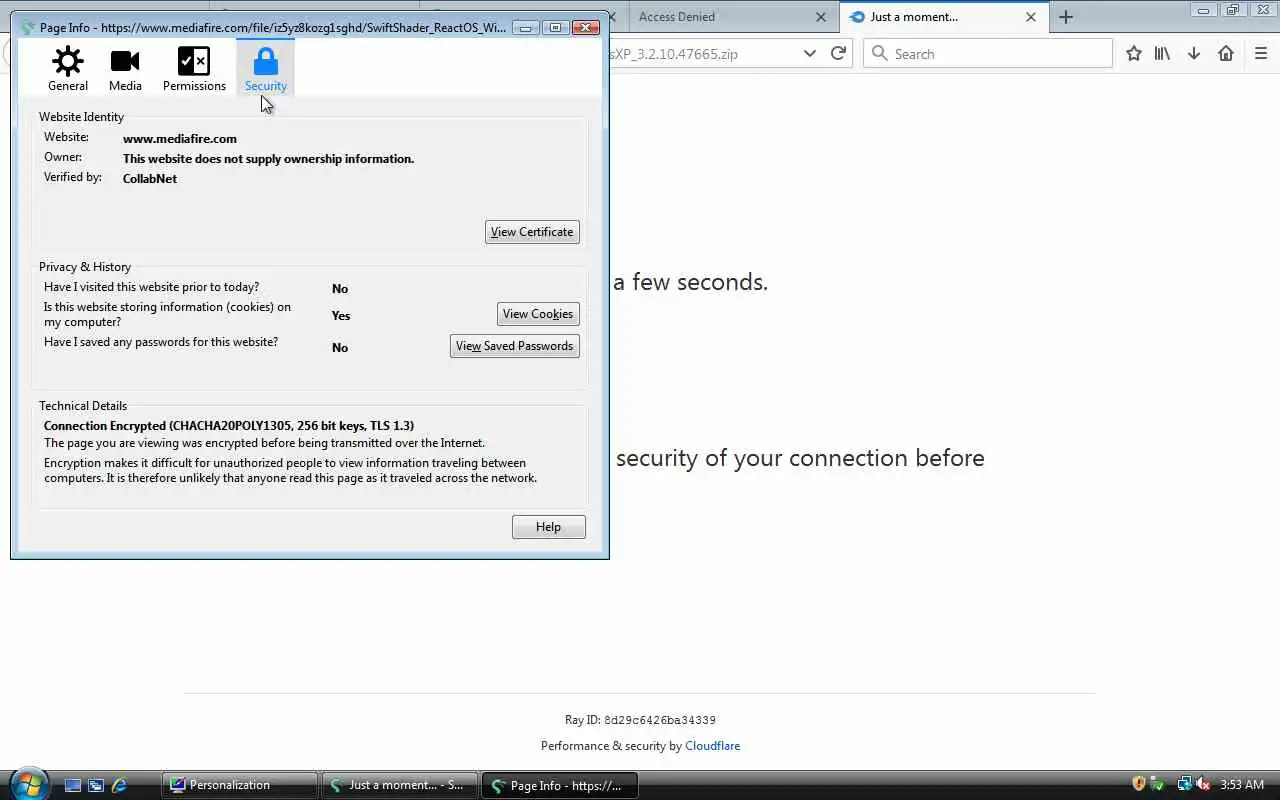Focus the browser Search field
The width and height of the screenshot is (1280, 800).
[x=988, y=54]
